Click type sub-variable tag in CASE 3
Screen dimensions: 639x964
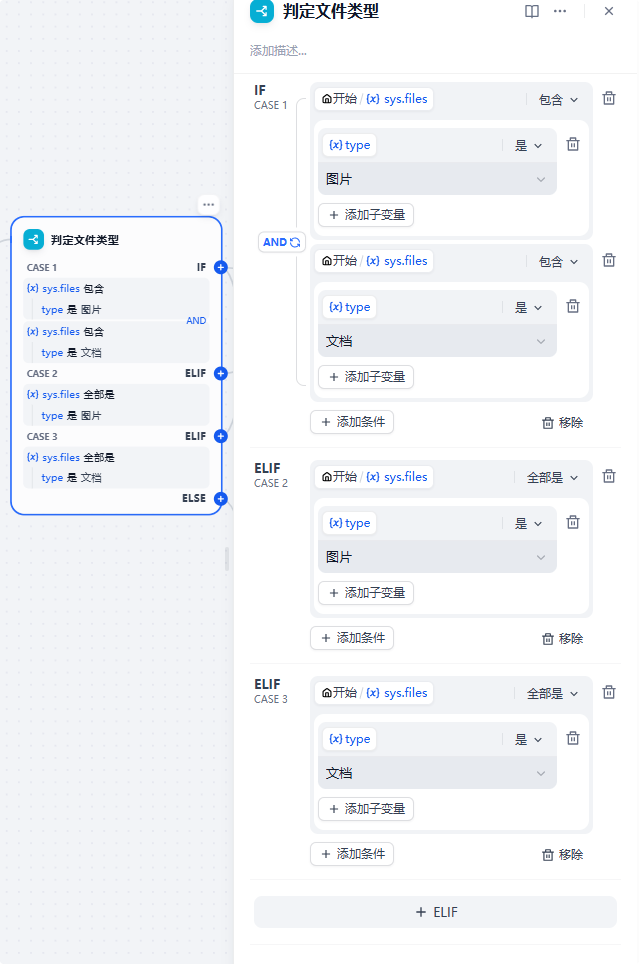(349, 739)
